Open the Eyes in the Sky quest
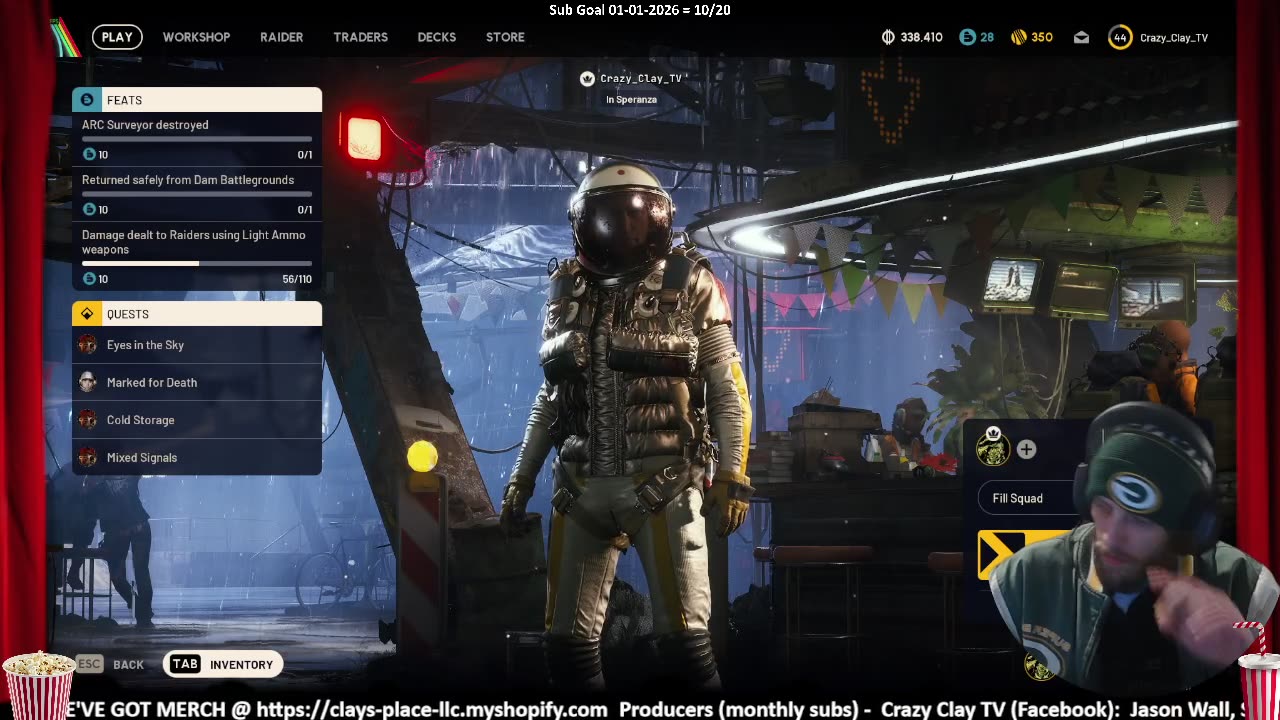1280x720 pixels. 197,345
